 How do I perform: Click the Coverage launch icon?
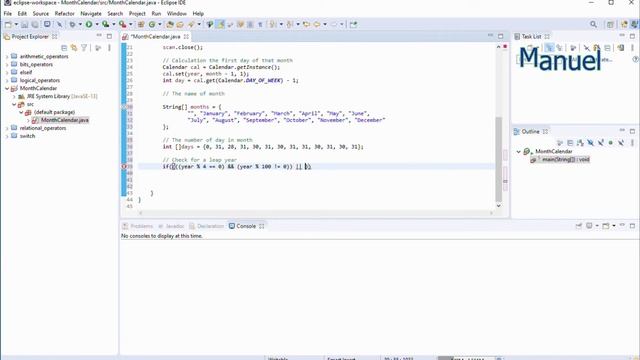point(106,24)
